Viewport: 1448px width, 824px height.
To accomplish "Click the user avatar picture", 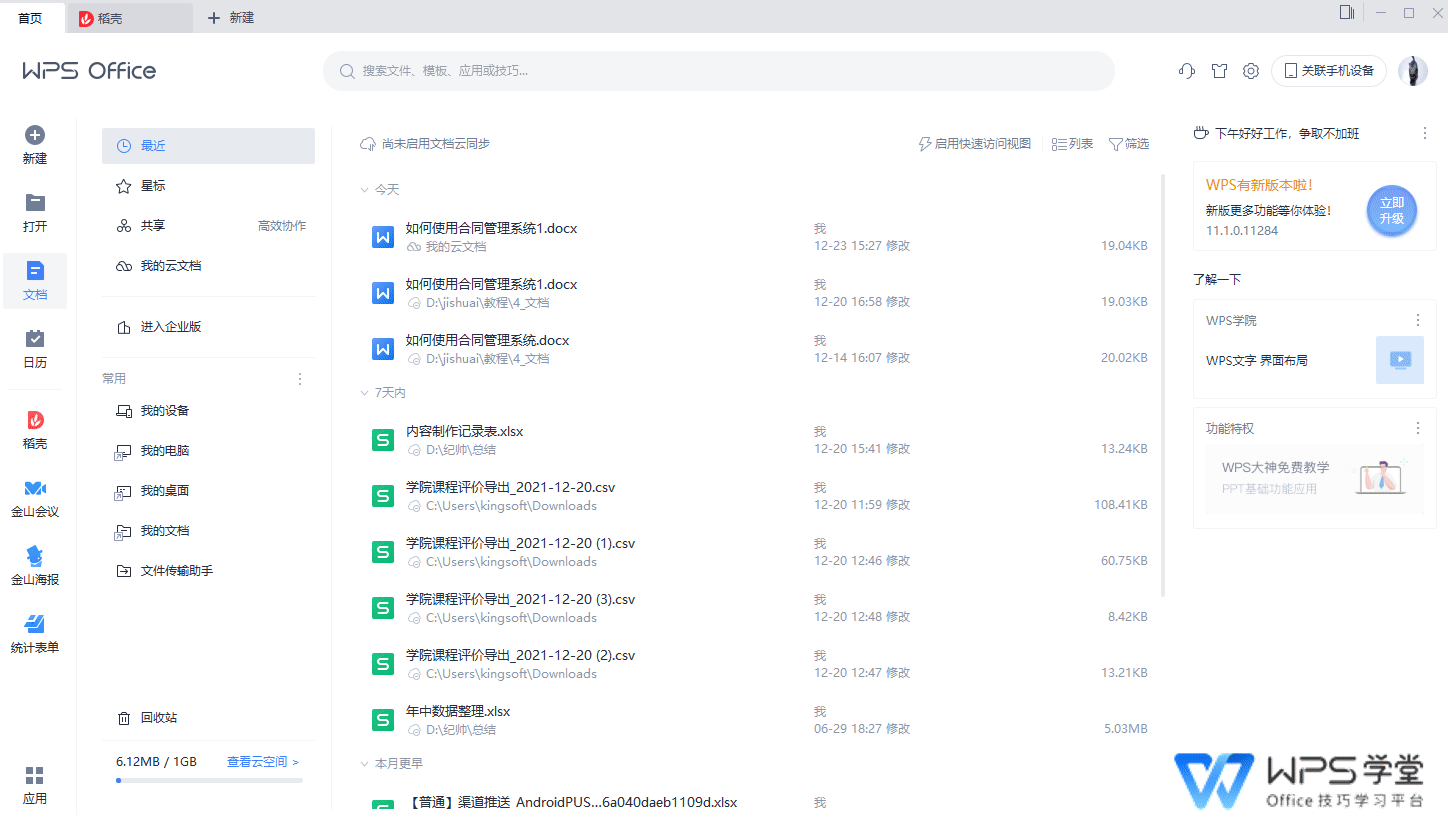I will 1413,71.
